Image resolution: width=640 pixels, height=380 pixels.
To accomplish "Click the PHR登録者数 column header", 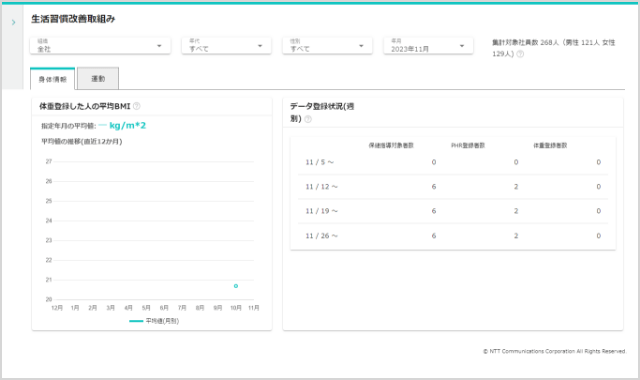I will coord(468,145).
